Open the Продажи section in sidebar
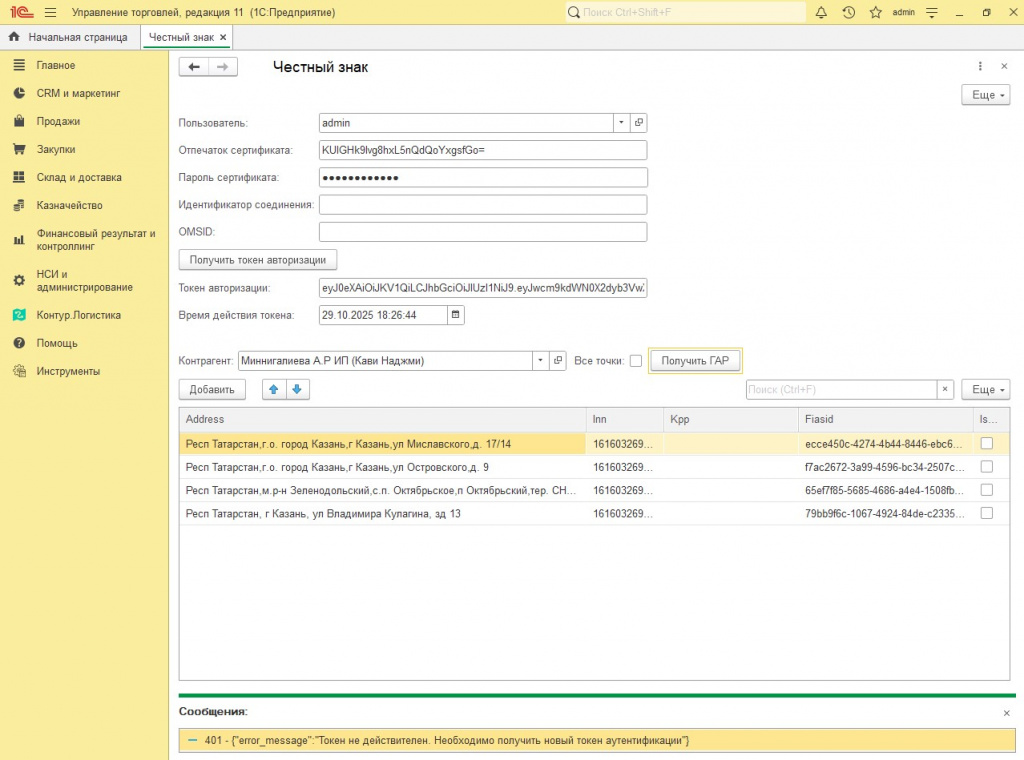The width and height of the screenshot is (1024, 760). [58, 121]
